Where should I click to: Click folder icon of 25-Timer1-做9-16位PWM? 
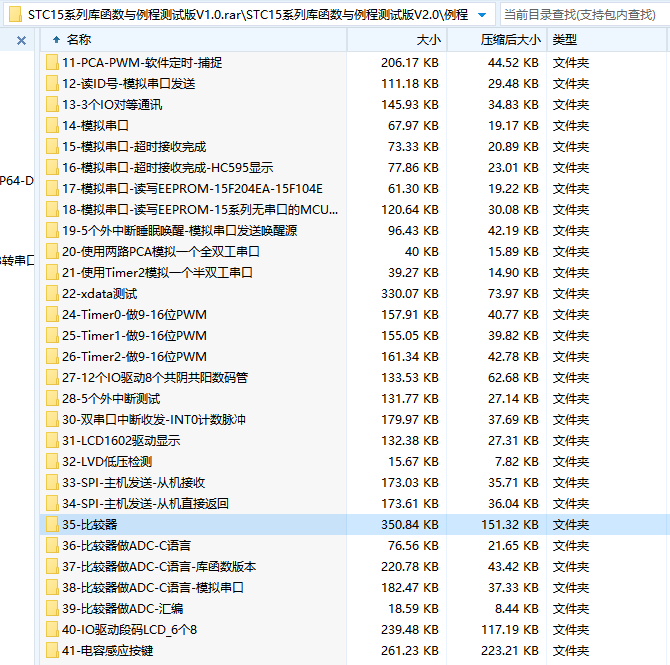pyautogui.click(x=52, y=335)
